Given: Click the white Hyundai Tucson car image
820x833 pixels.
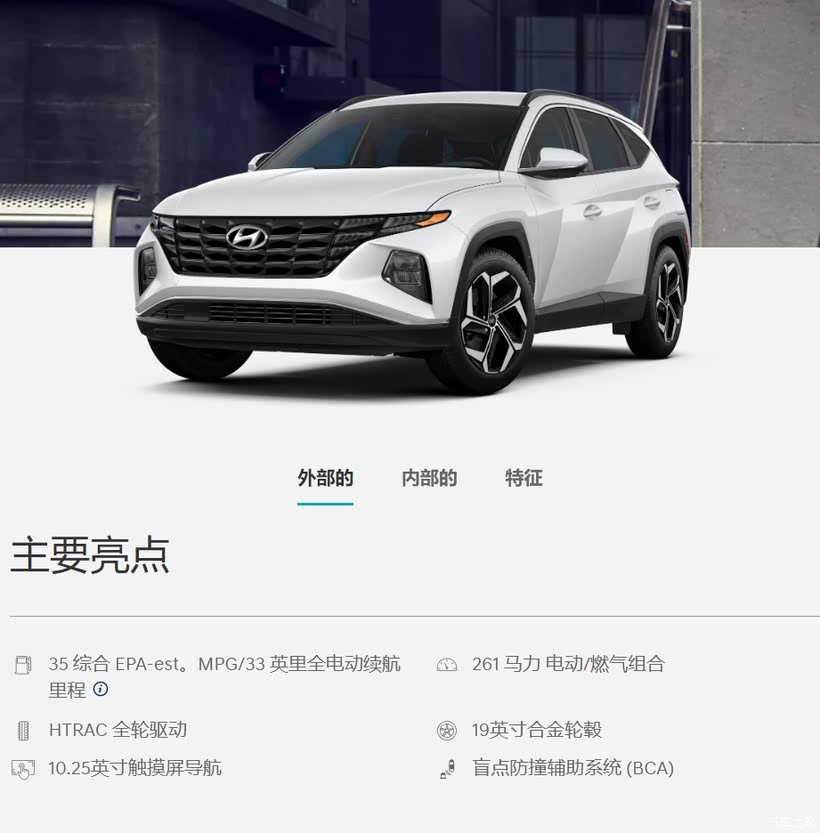Looking at the screenshot, I should (412, 242).
